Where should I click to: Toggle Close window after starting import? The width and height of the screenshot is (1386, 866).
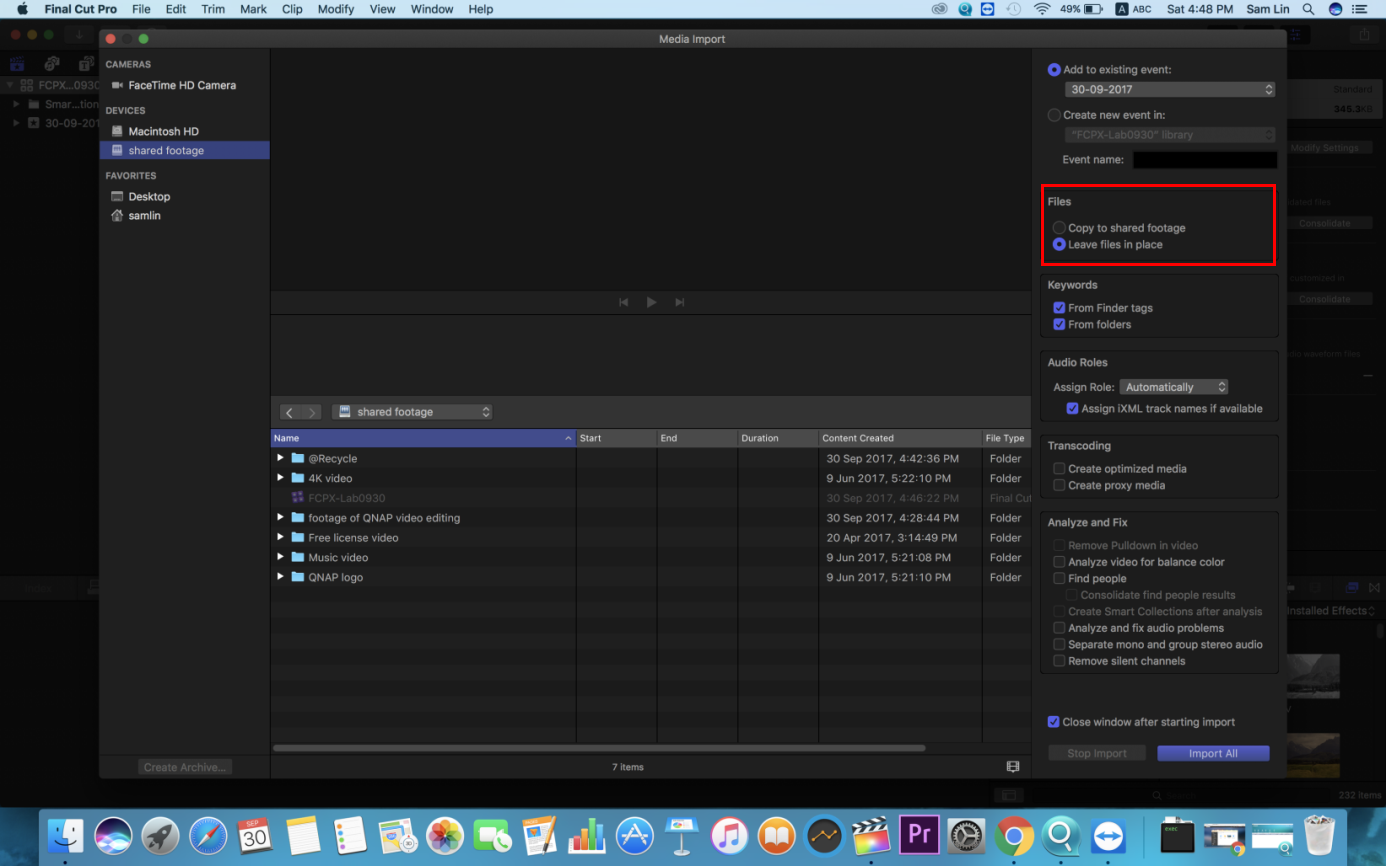(x=1053, y=722)
